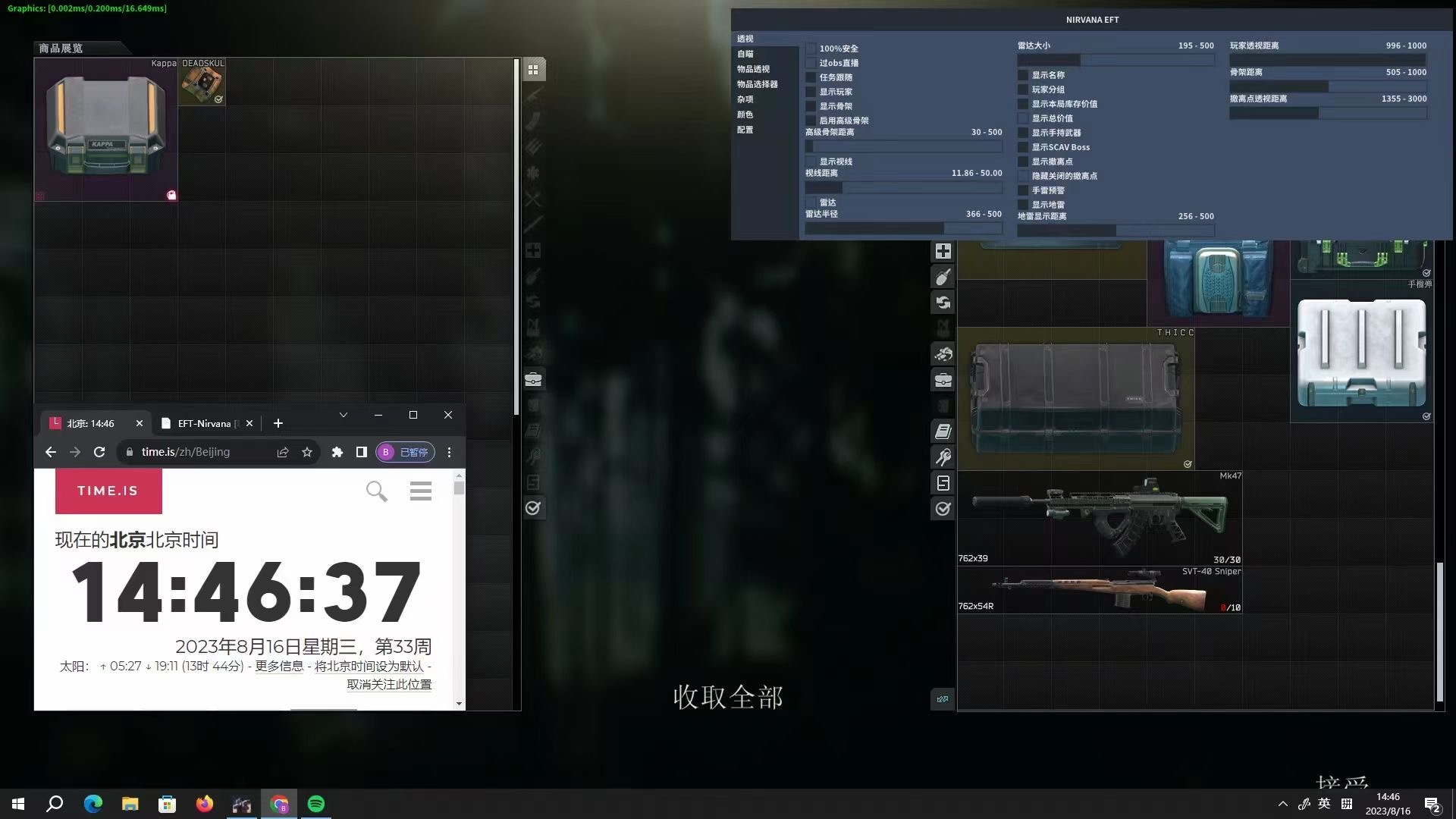Screen dimensions: 1456x819
Task: Open the 更多信息 link
Action: point(278,666)
